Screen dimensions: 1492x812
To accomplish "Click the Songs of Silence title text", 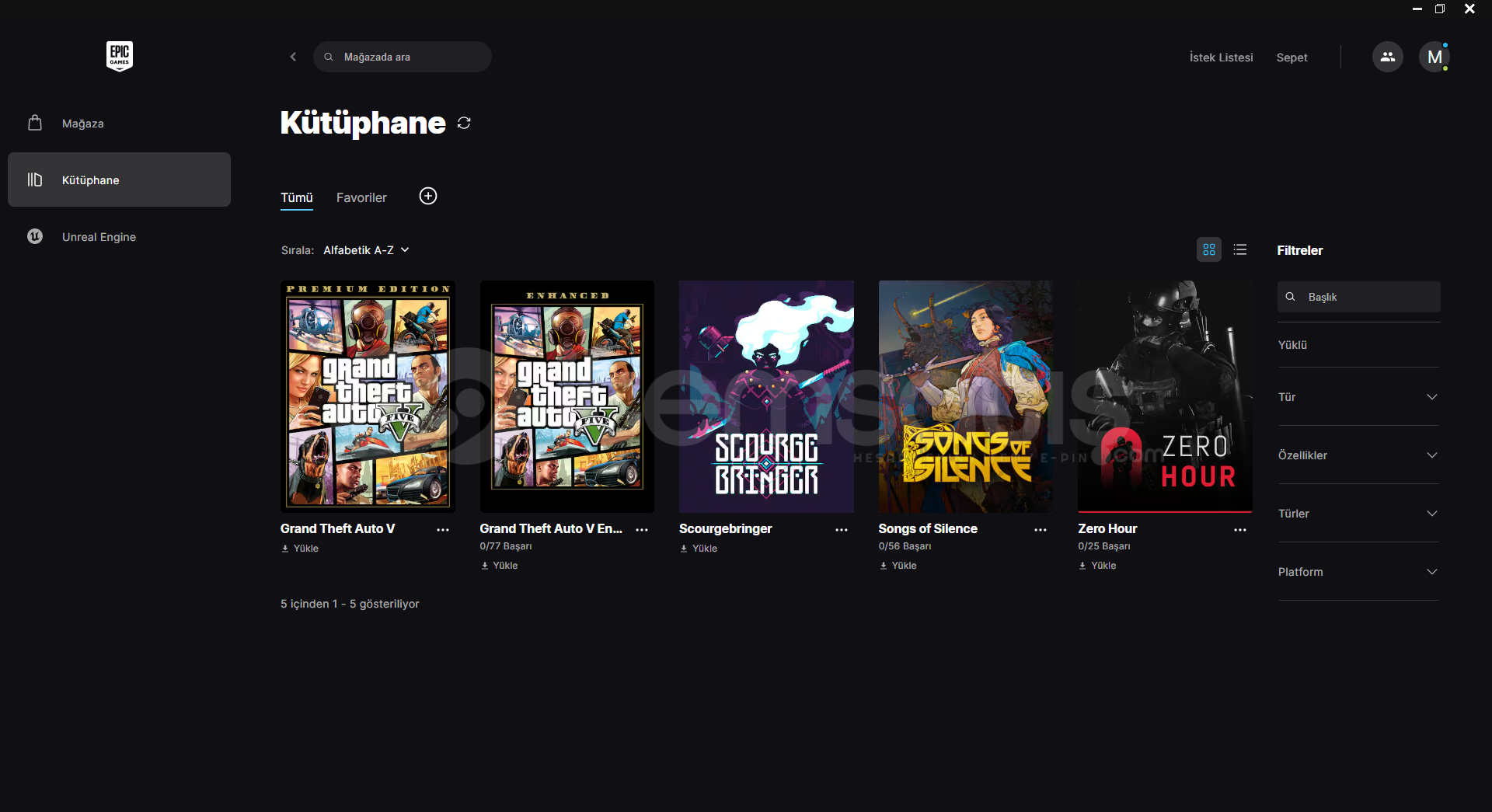I will click(928, 528).
